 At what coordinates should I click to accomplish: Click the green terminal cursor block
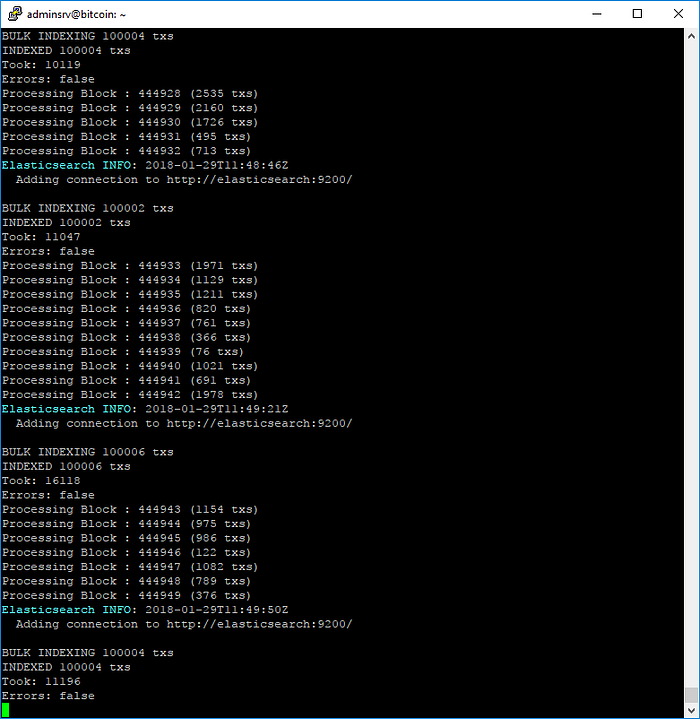click(6, 710)
